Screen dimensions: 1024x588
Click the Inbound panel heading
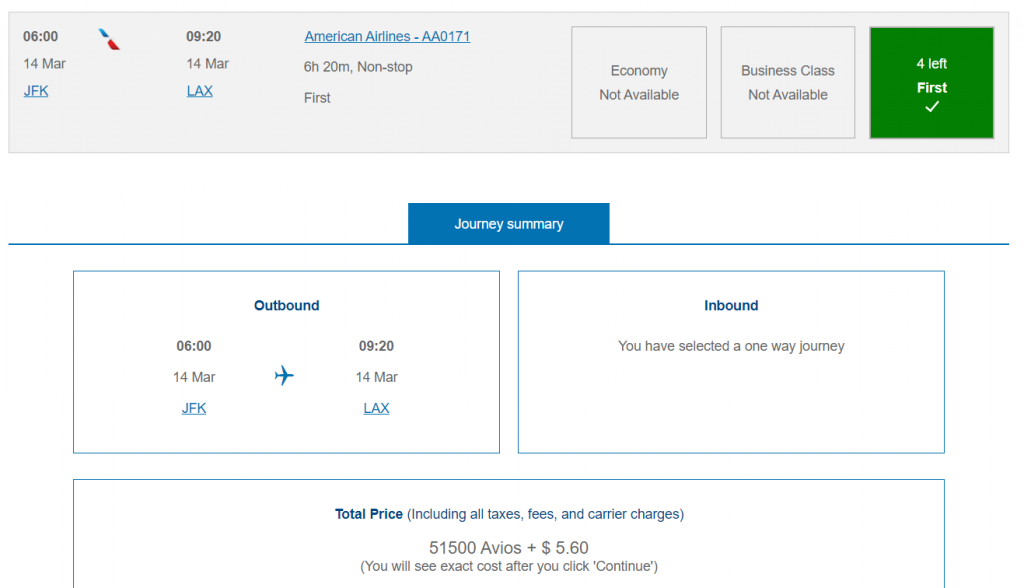click(731, 306)
